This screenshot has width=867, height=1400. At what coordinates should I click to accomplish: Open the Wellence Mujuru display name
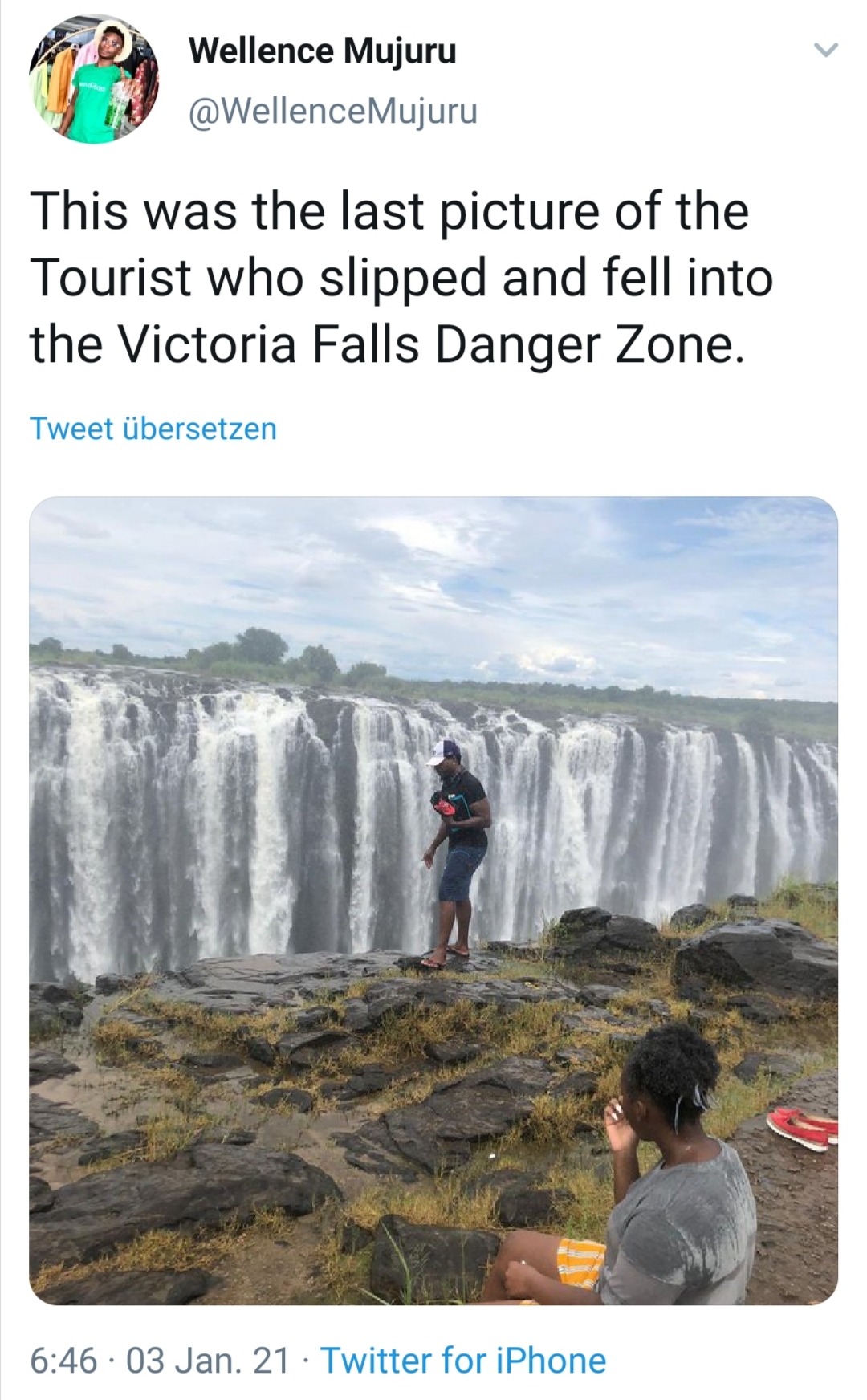tap(323, 52)
